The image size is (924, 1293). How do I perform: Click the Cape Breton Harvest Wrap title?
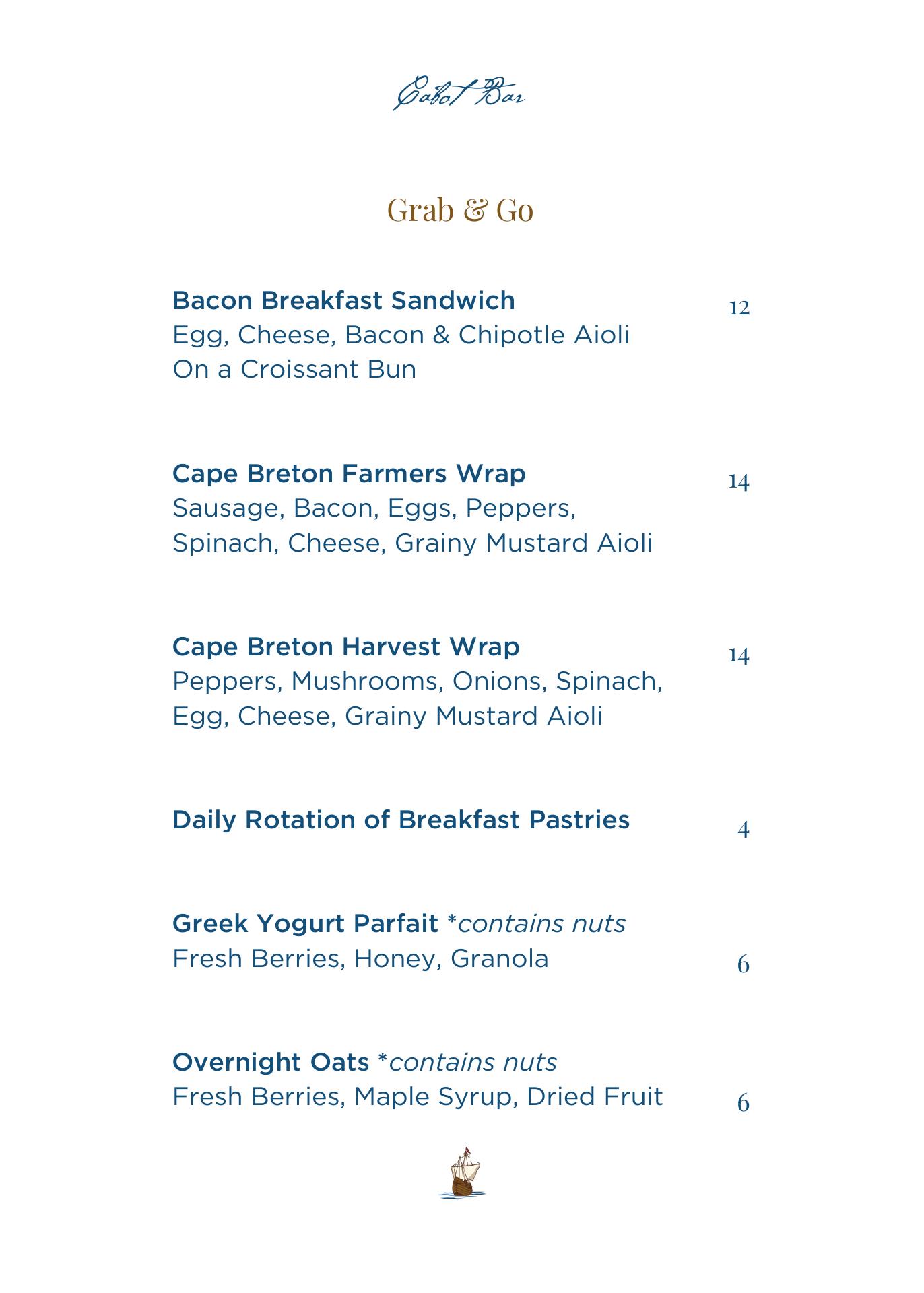pos(345,646)
